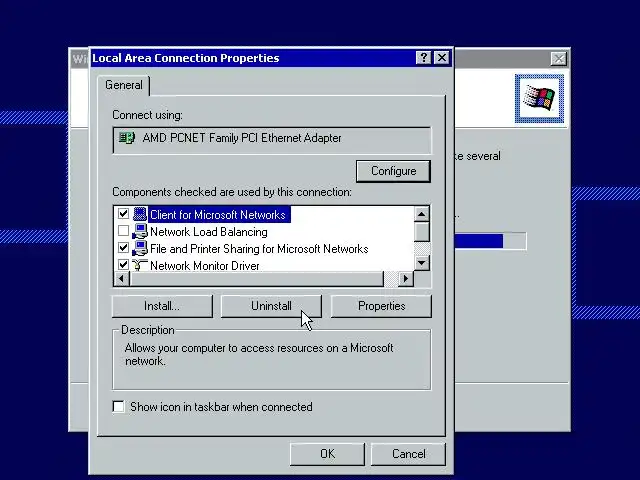This screenshot has width=640, height=480.
Task: Select the General tab
Action: 124,85
